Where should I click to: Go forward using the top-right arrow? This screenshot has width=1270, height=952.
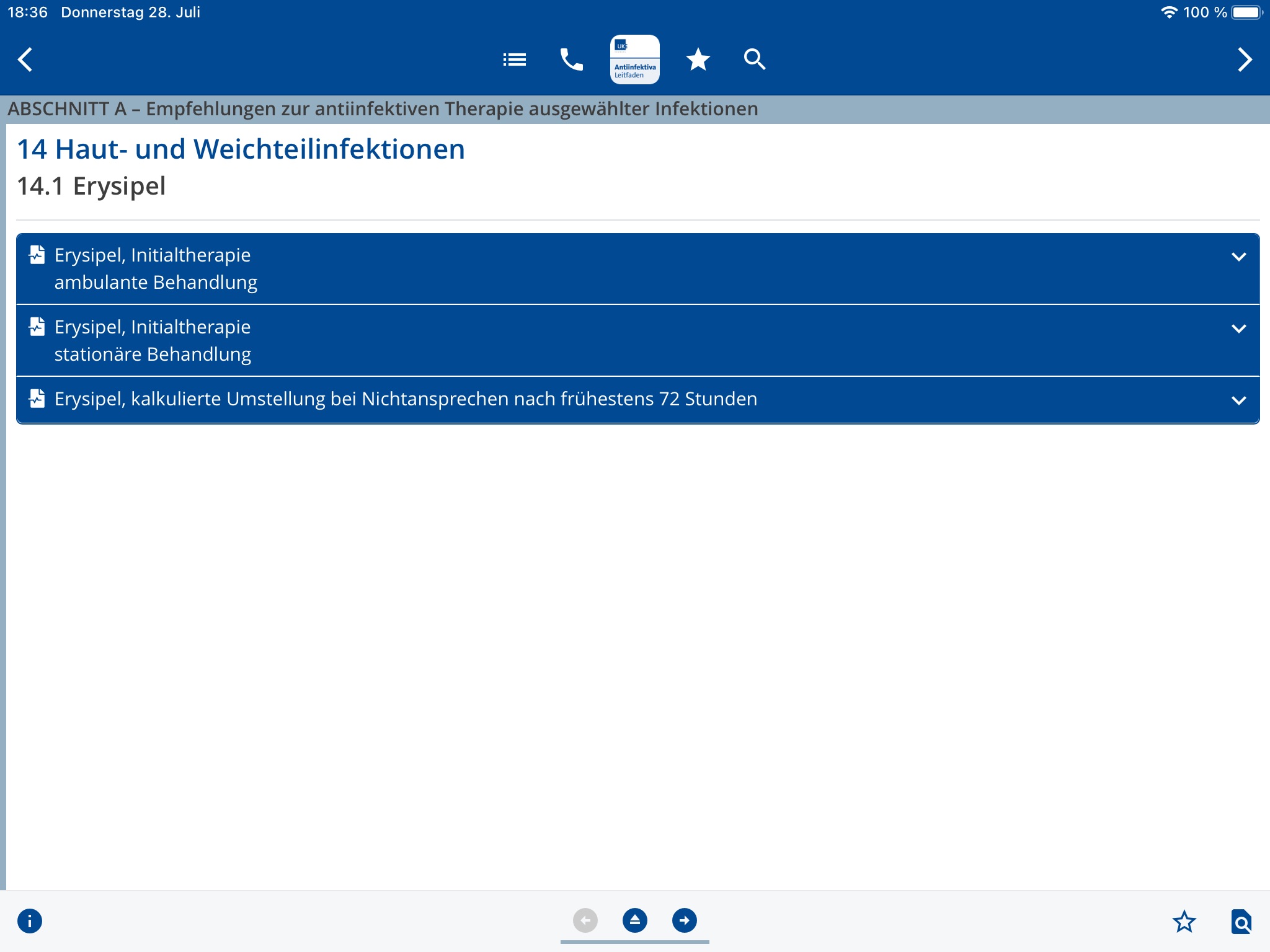1245,59
